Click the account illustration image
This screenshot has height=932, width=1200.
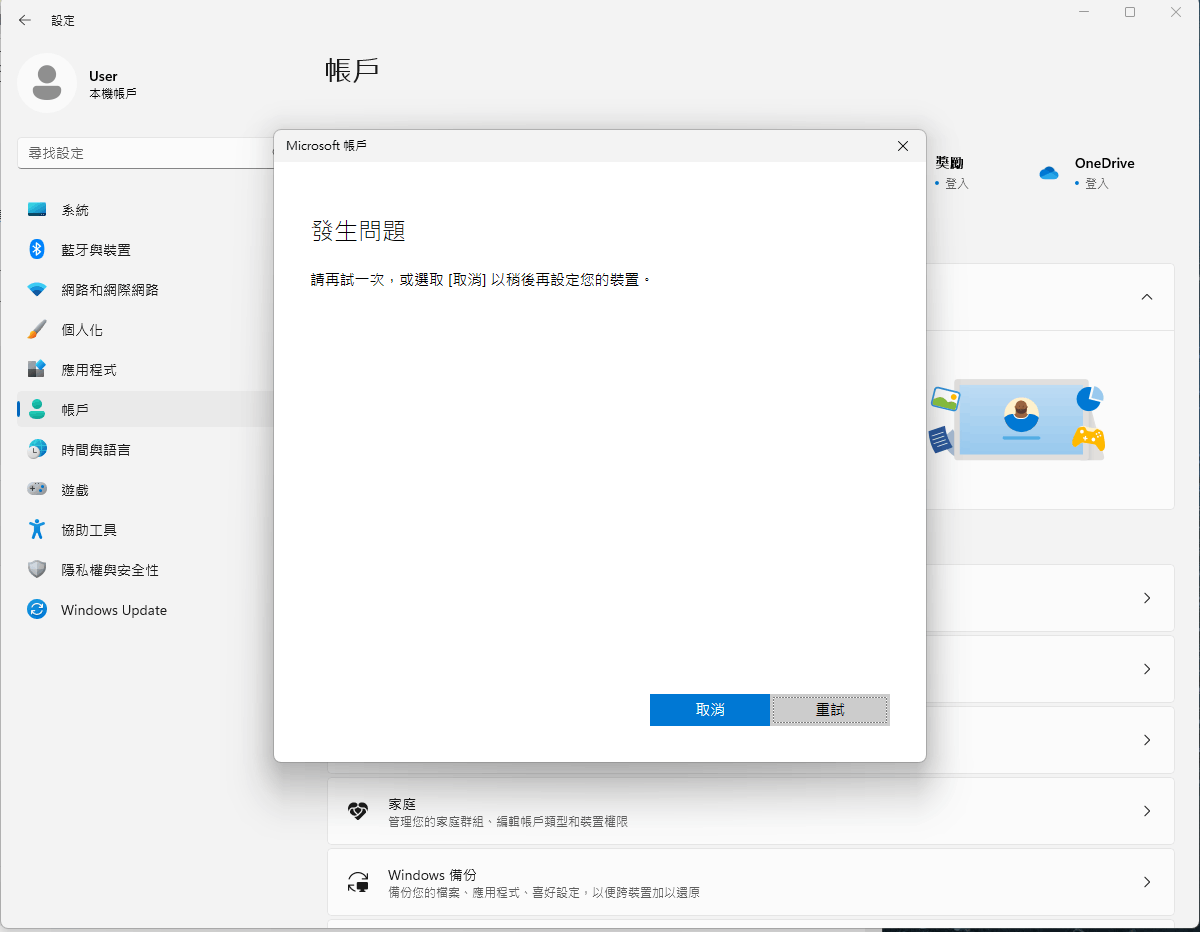point(1017,418)
